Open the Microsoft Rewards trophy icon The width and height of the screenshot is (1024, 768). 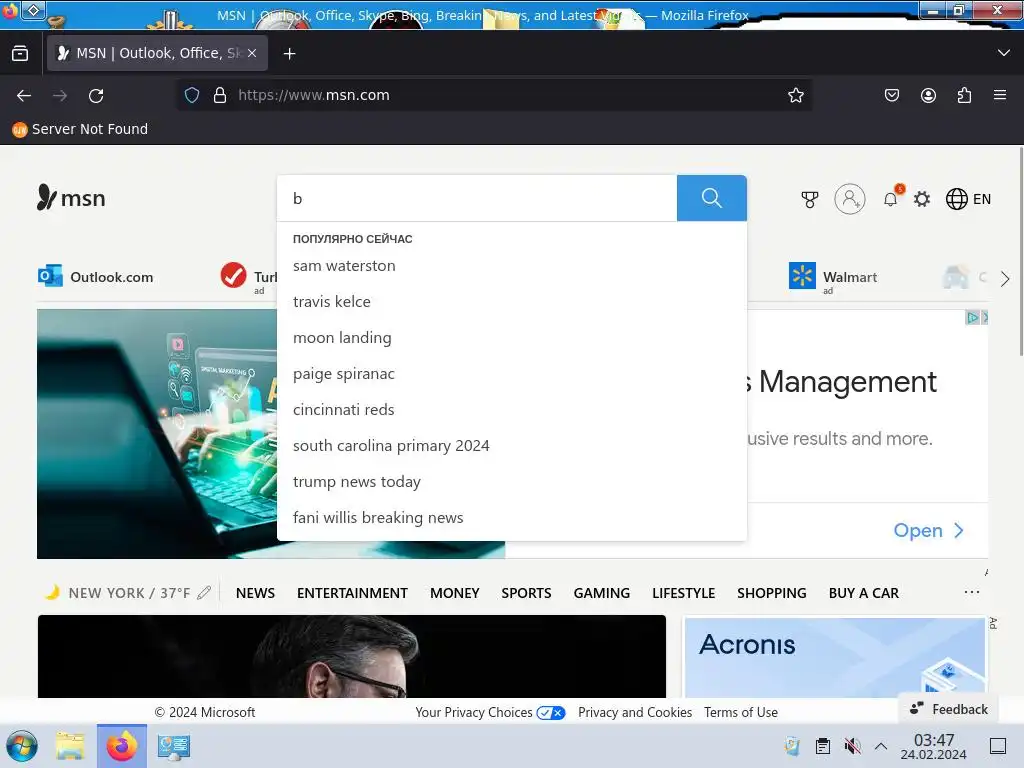(x=810, y=199)
